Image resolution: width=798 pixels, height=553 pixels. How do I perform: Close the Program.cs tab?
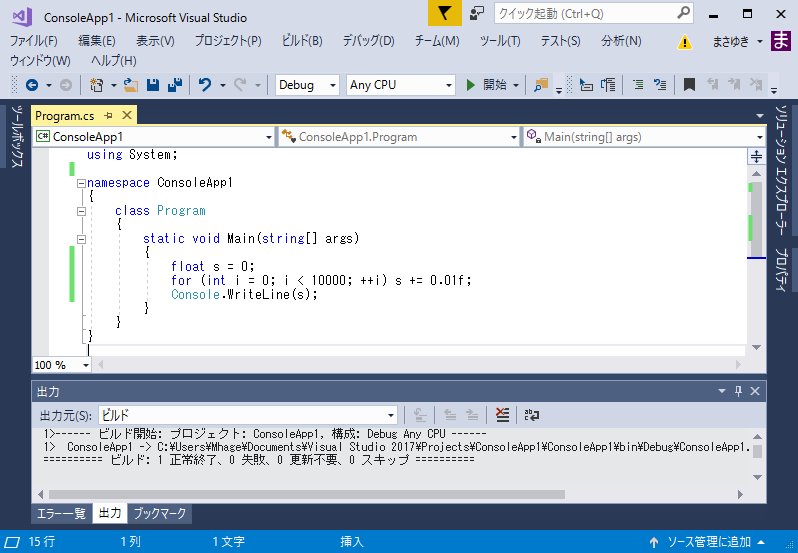pyautogui.click(x=127, y=116)
